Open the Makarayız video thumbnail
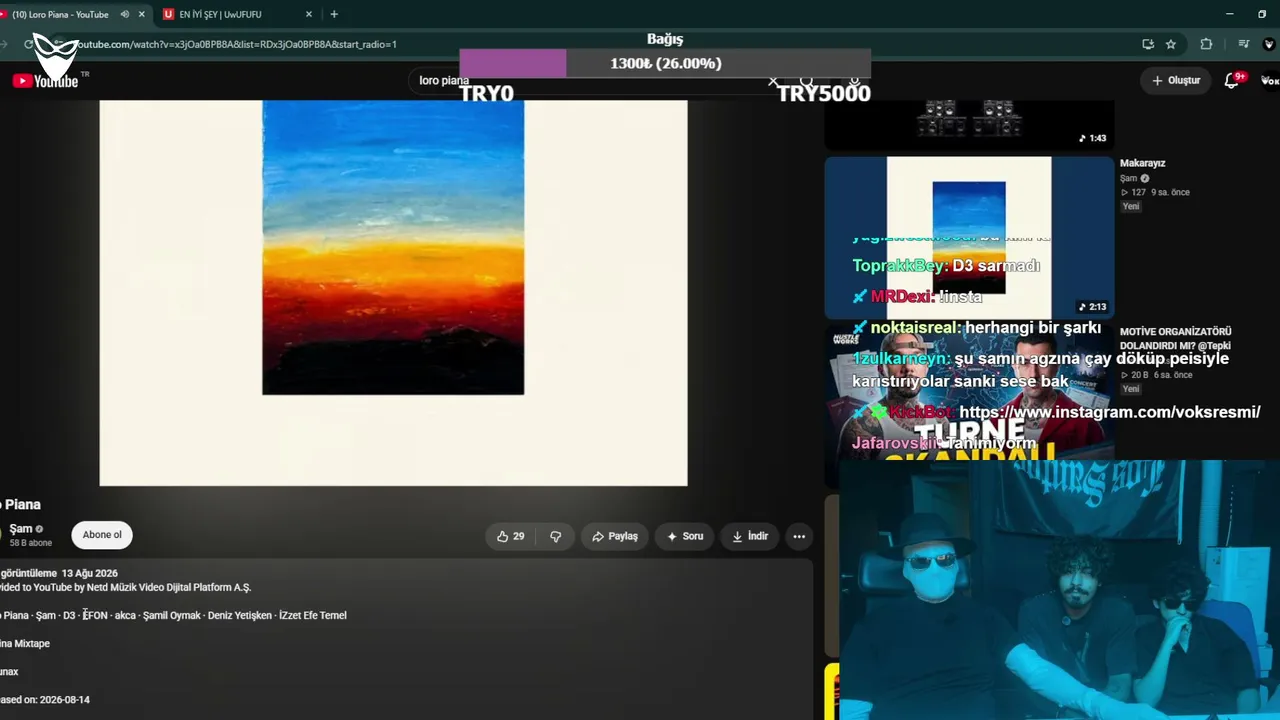1280x720 pixels. (969, 237)
